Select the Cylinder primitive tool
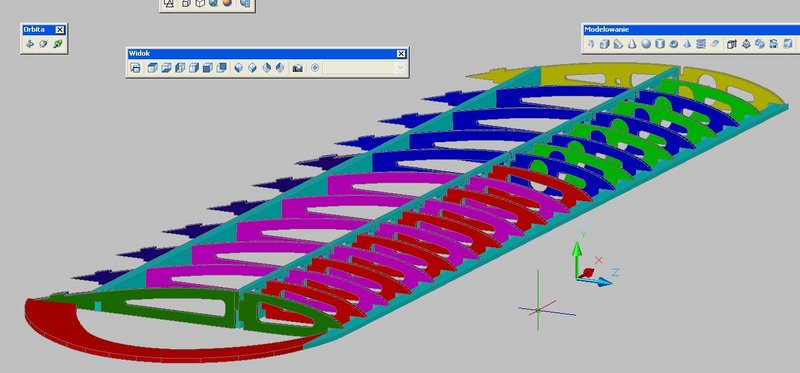Screen dimensions: 800x373 coord(660,44)
